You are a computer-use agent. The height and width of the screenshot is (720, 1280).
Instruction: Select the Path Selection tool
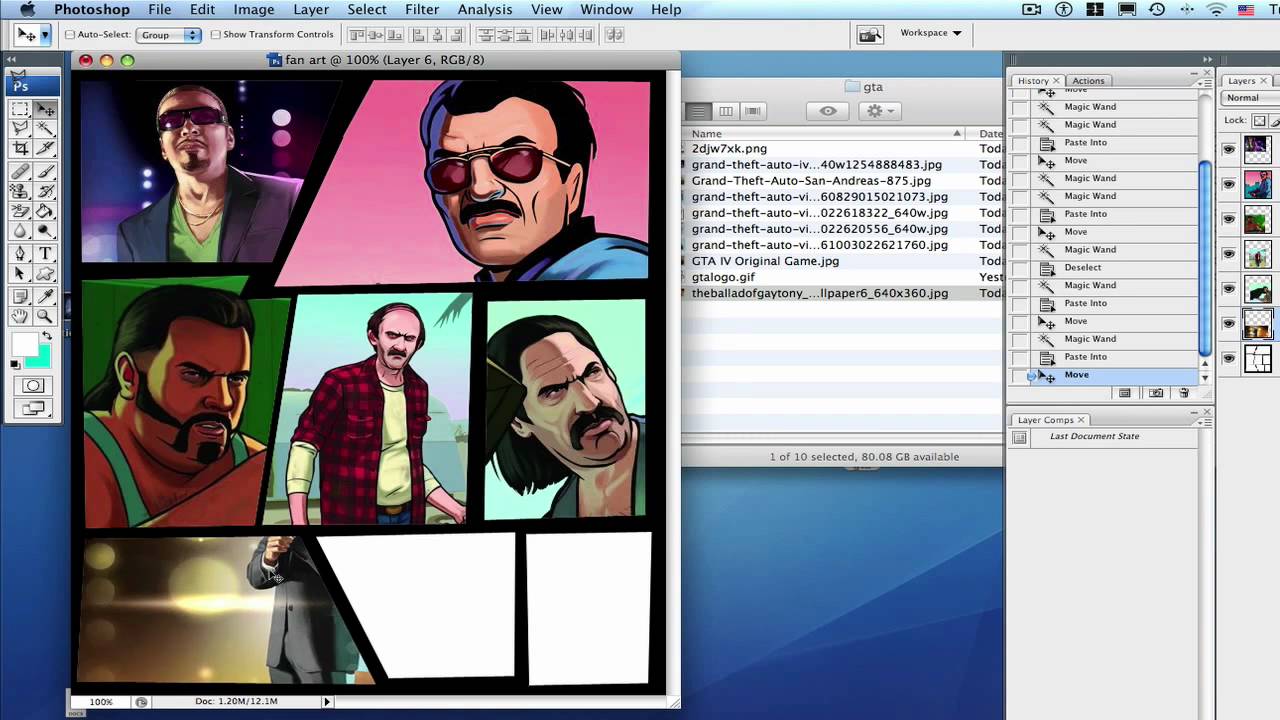tap(20, 274)
